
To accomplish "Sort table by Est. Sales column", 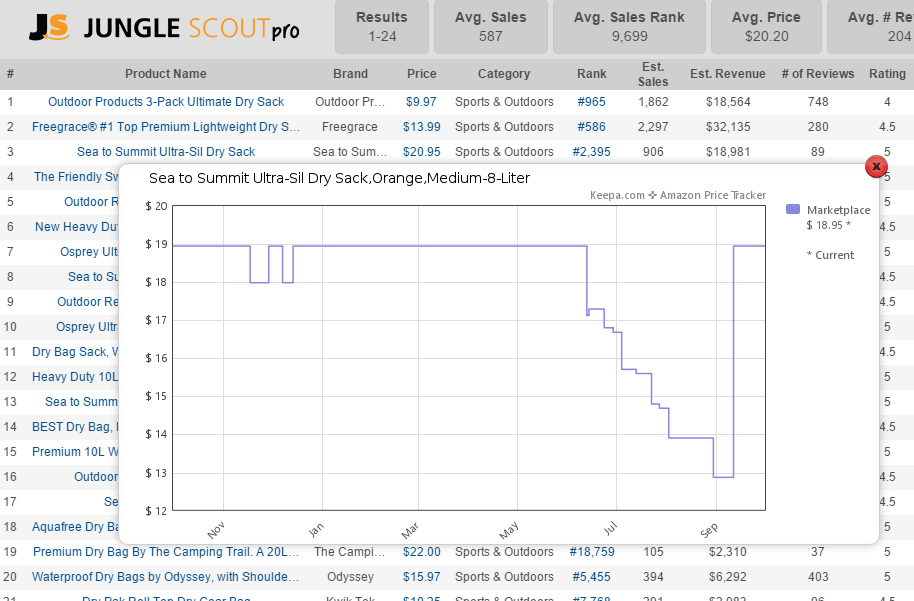I will tap(653, 74).
